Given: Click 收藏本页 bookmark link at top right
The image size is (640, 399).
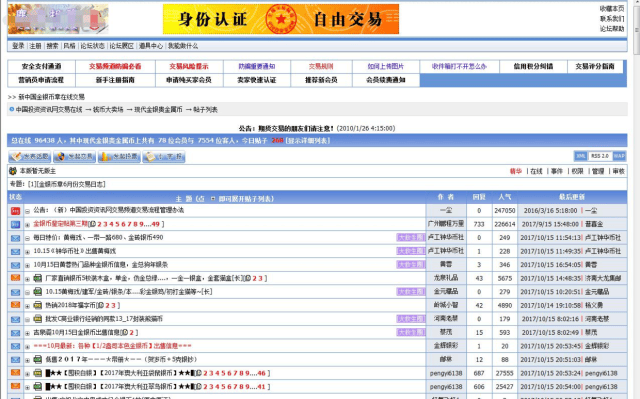Looking at the screenshot, I should [x=612, y=9].
